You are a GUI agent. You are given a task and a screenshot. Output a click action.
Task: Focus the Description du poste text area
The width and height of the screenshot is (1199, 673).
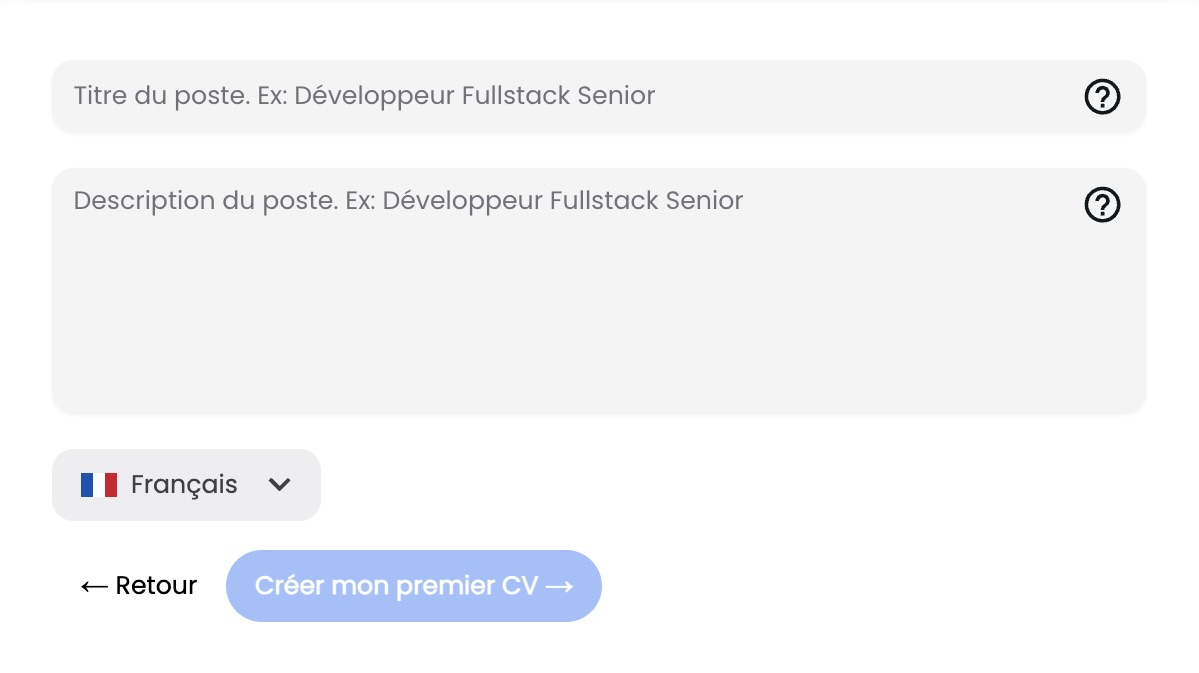tap(599, 291)
